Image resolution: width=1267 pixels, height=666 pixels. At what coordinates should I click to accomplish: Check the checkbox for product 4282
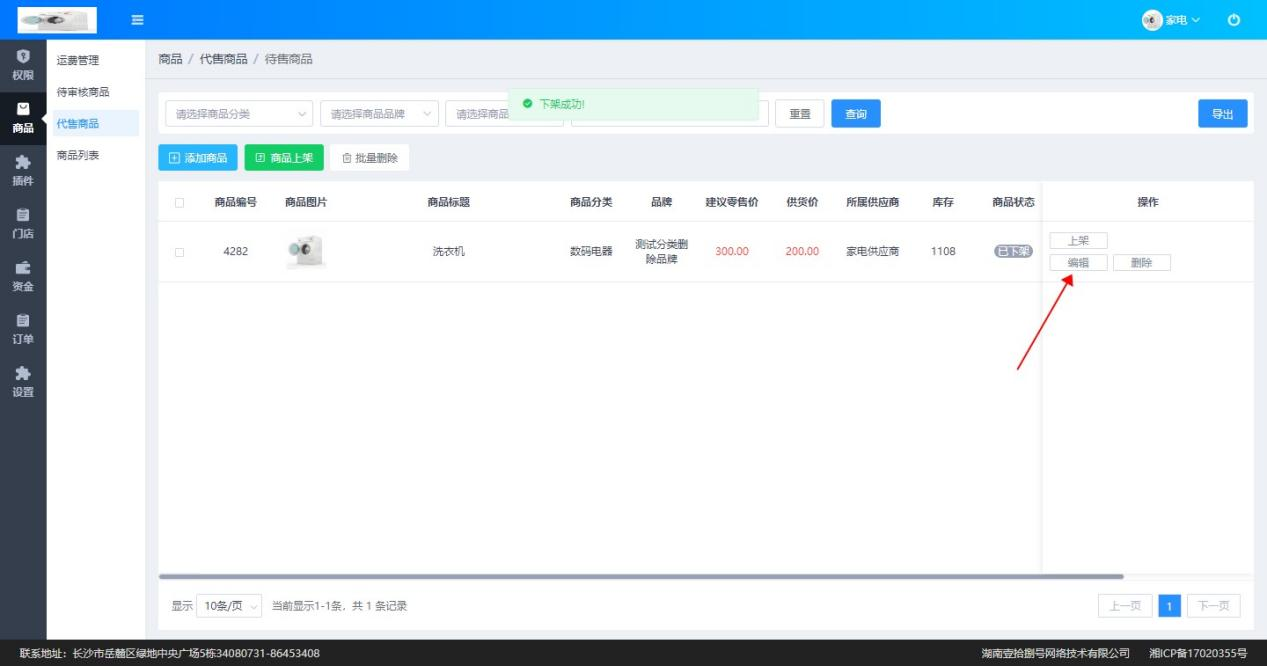coord(180,252)
